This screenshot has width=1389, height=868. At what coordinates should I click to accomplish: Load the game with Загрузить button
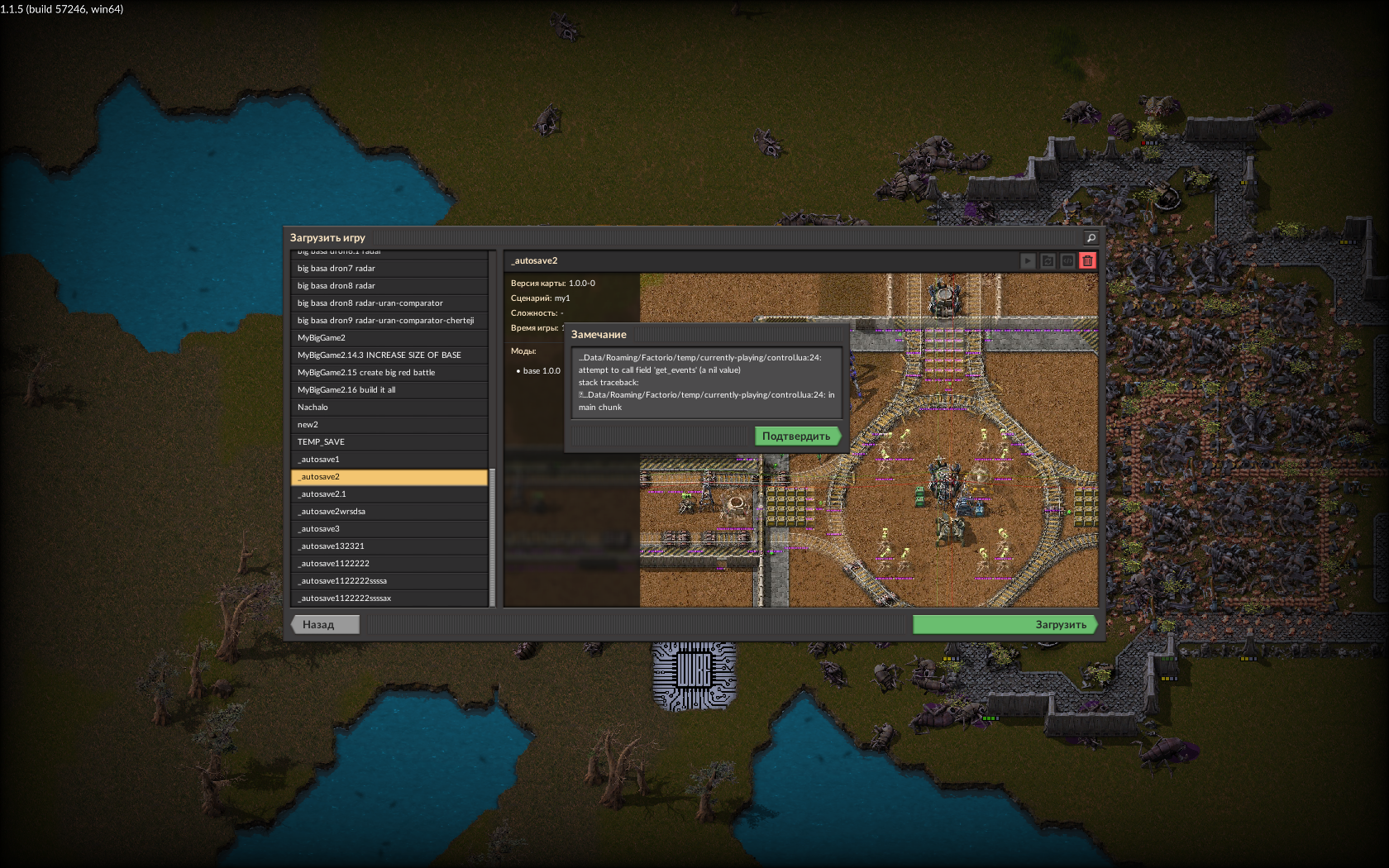tap(1005, 625)
